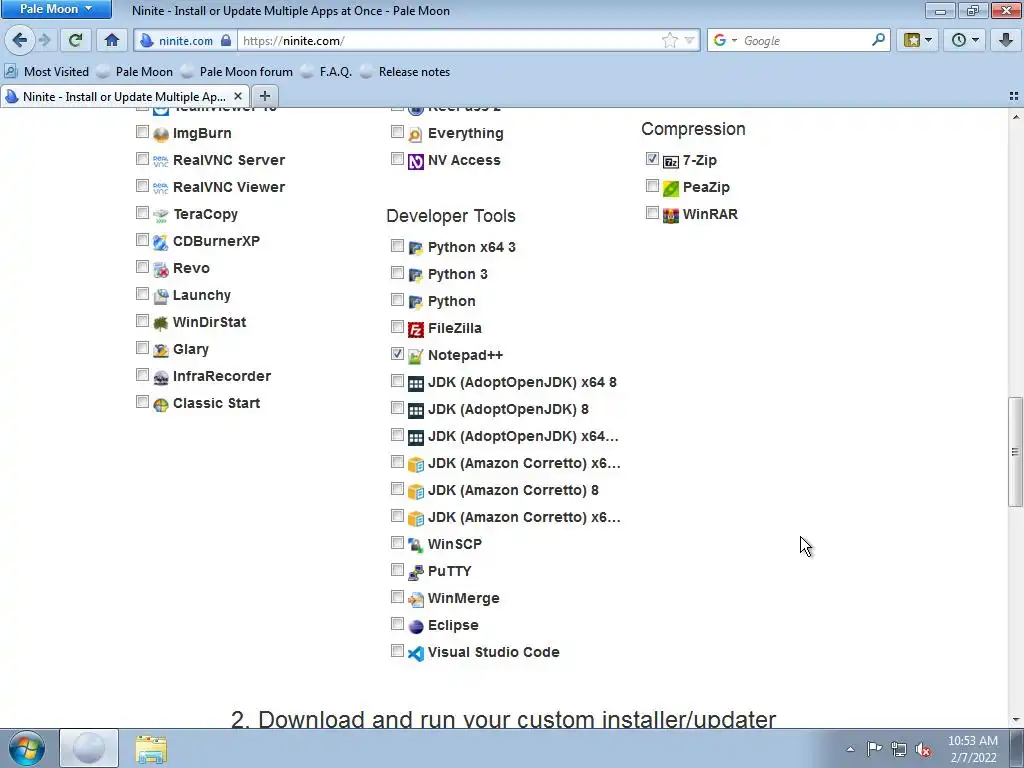Image resolution: width=1024 pixels, height=768 pixels.
Task: Open Windows Explorer from the taskbar
Action: tap(151, 749)
